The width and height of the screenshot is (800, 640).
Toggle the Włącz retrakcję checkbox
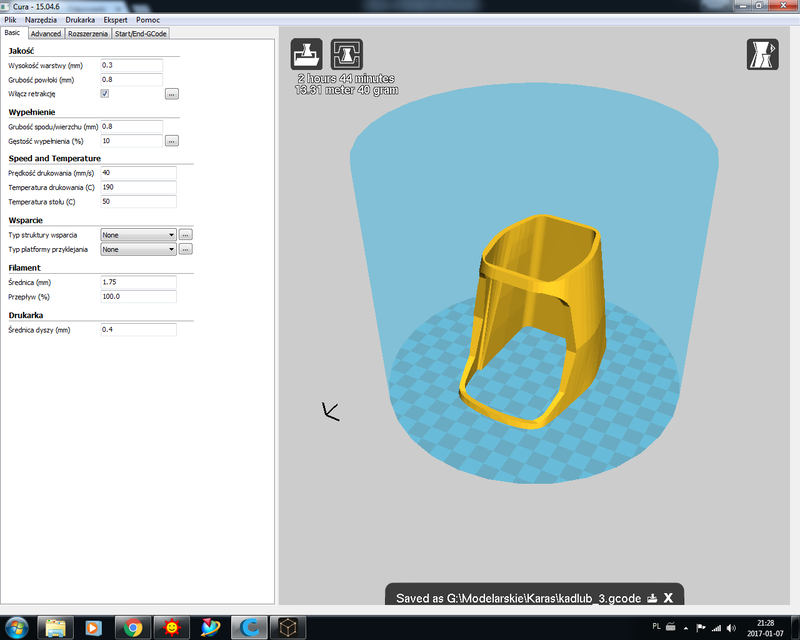pos(105,93)
